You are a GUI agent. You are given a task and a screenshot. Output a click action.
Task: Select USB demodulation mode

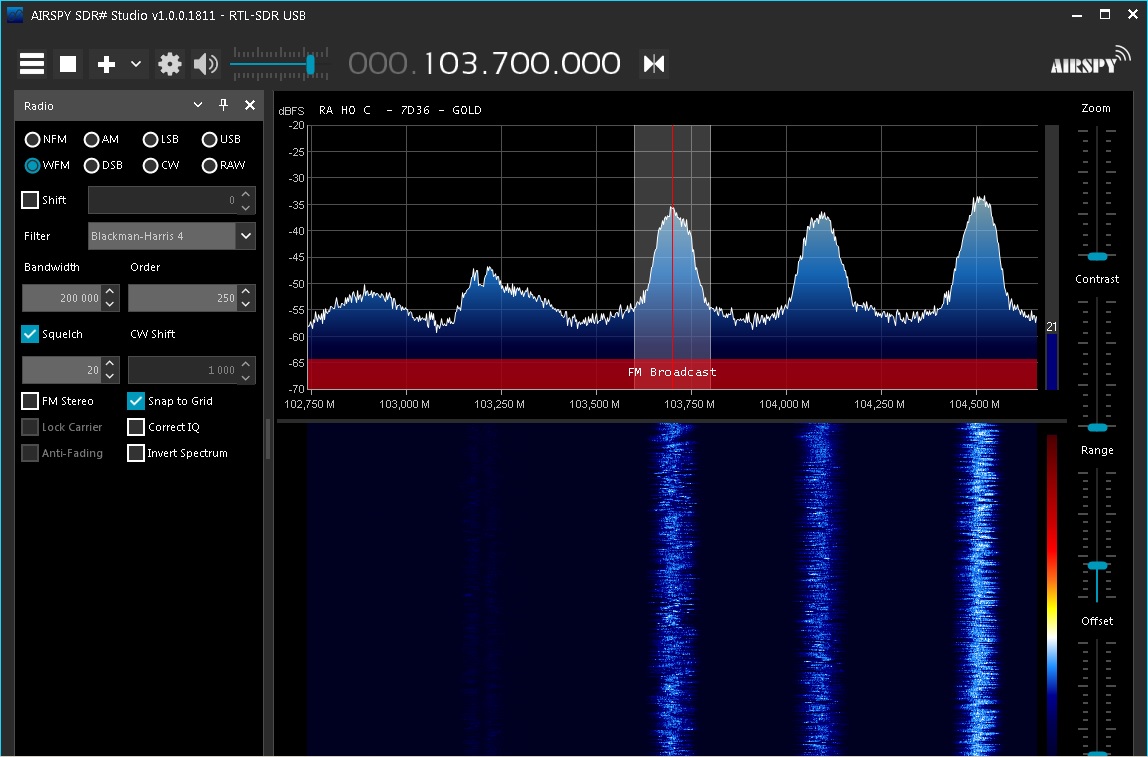tap(221, 139)
